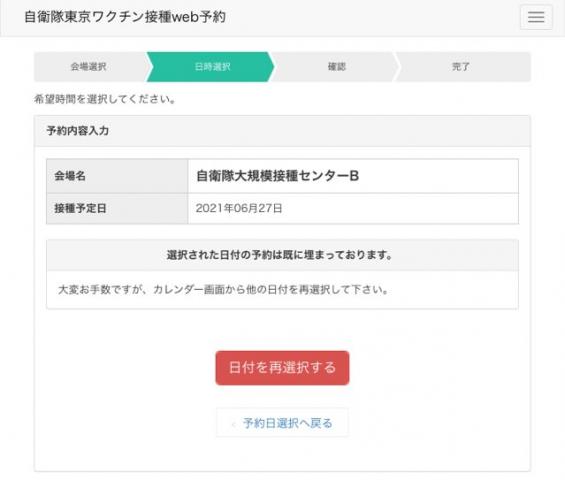Click the 希望時間を選択してください instruction
Viewport: 565px width, 480px height.
pyautogui.click(x=104, y=99)
